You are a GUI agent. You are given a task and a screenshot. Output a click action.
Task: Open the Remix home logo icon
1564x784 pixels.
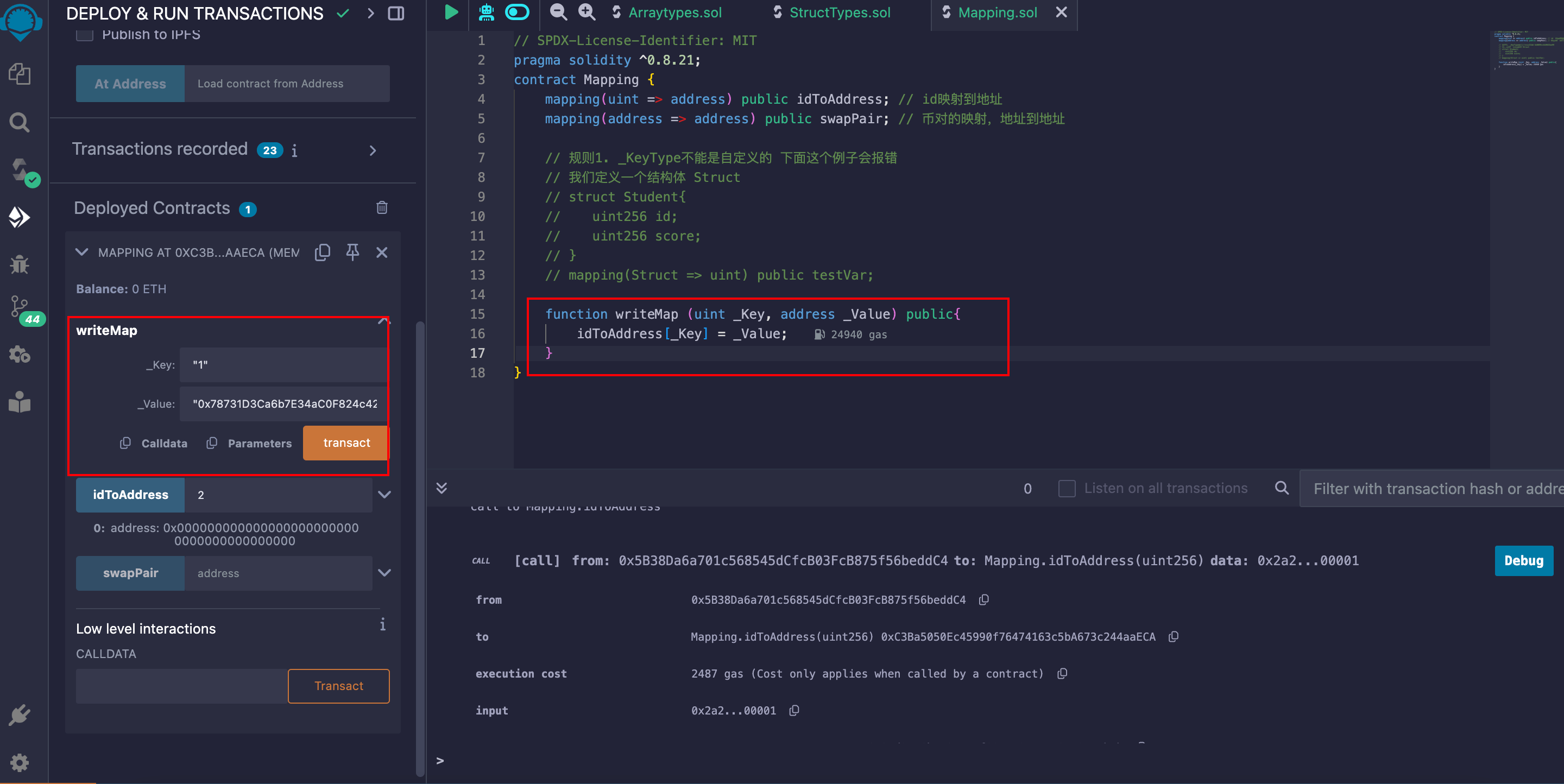[x=21, y=22]
